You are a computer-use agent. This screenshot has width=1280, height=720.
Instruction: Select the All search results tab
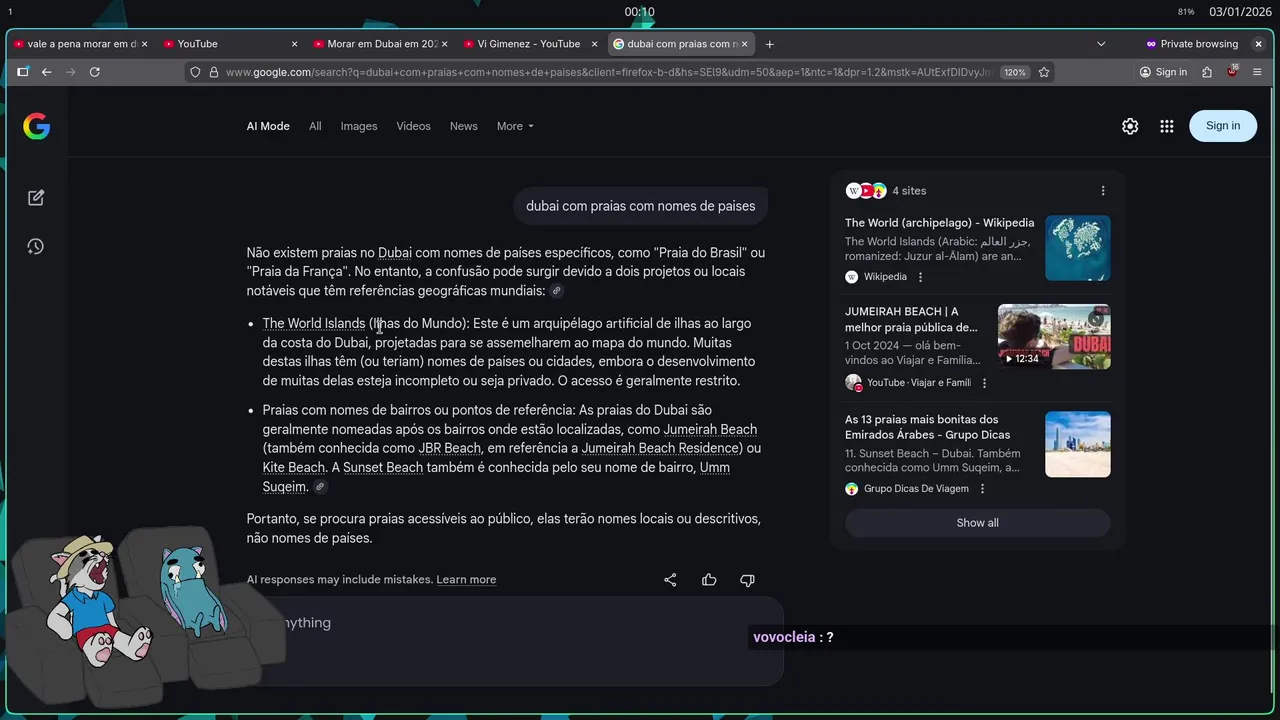[x=315, y=126]
